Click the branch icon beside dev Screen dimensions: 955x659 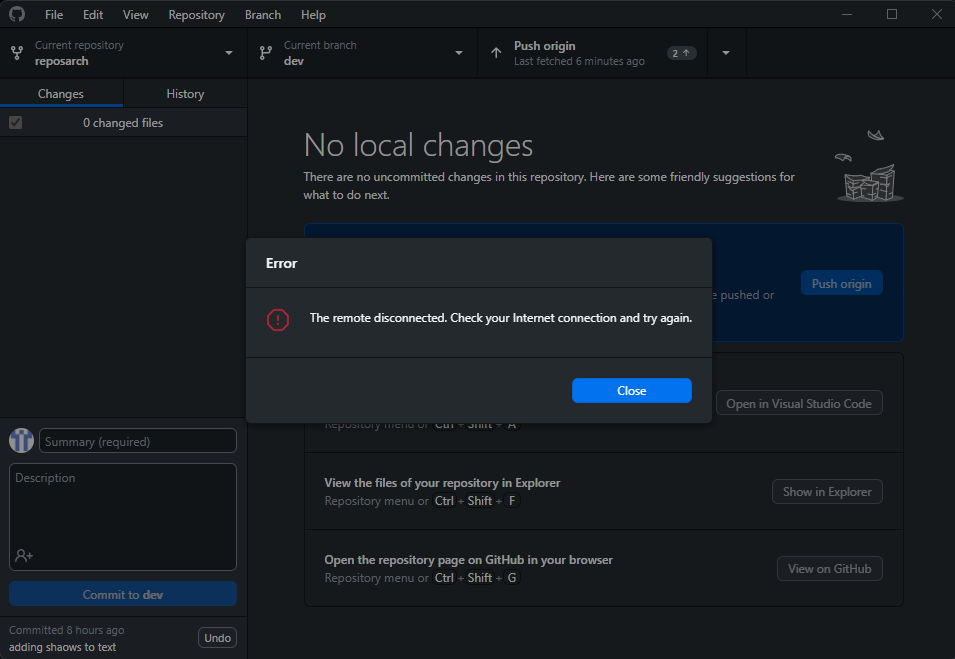coord(264,52)
